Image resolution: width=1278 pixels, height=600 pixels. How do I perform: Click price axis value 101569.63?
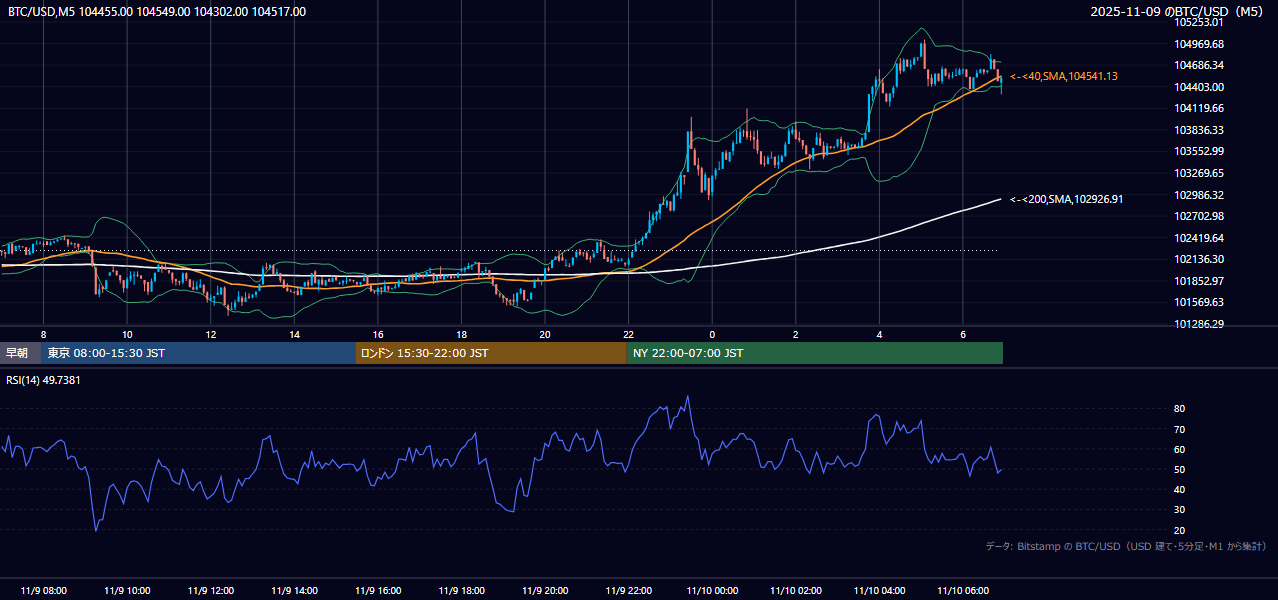[x=1200, y=302]
